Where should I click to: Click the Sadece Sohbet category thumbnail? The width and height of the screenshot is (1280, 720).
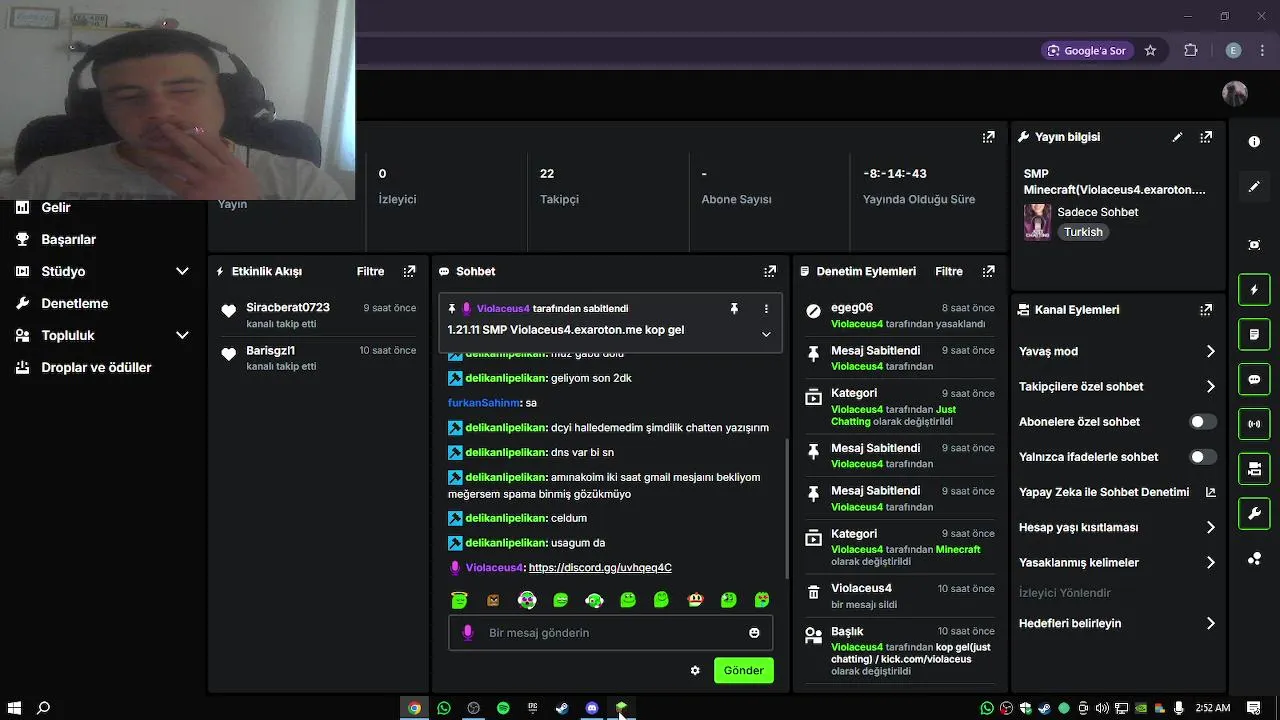[1037, 222]
